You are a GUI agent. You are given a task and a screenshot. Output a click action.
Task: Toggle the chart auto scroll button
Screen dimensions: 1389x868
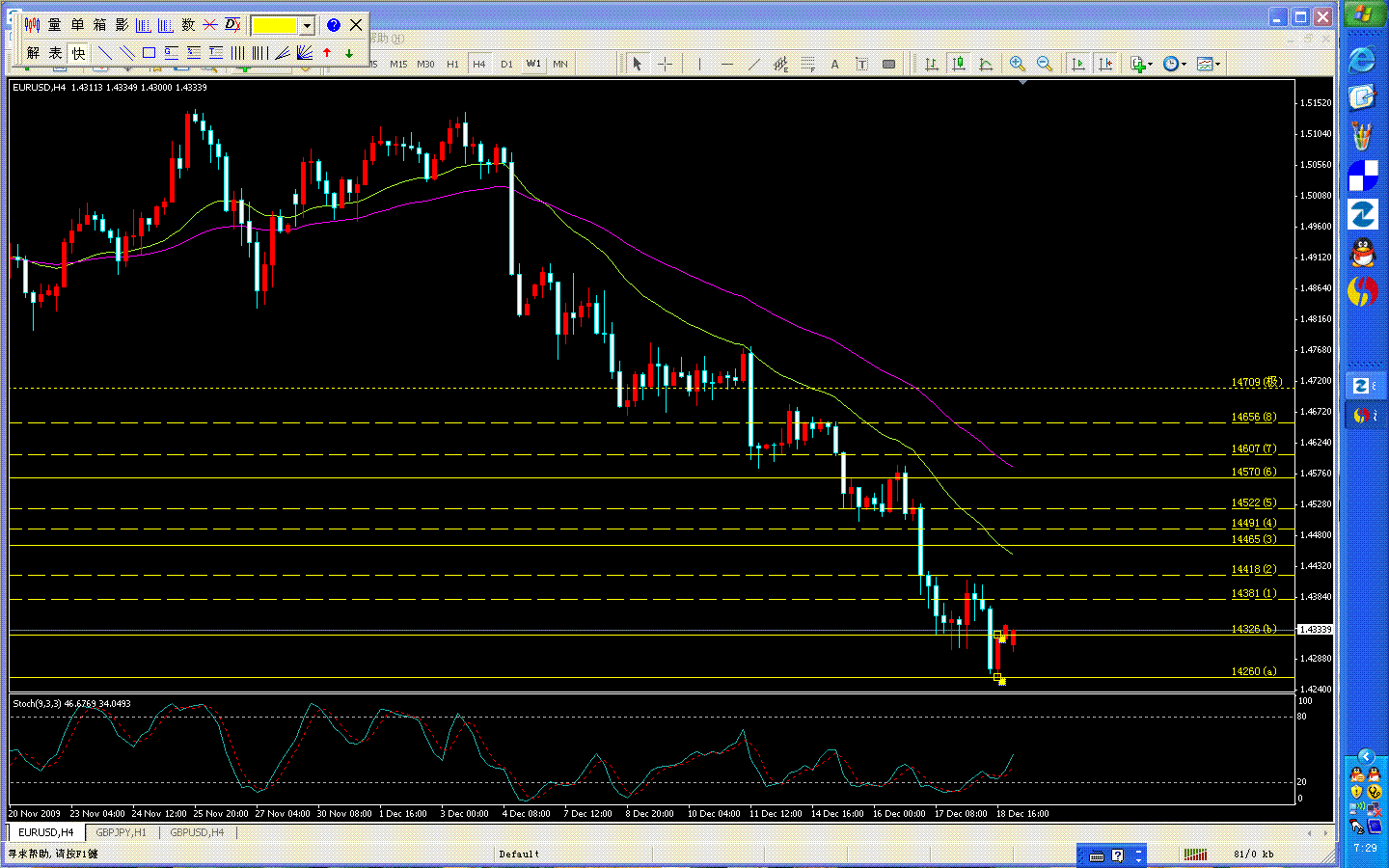tap(1078, 64)
